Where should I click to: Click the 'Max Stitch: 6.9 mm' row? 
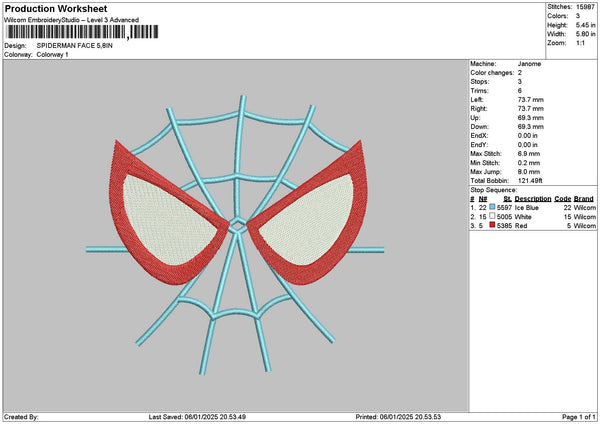point(505,154)
